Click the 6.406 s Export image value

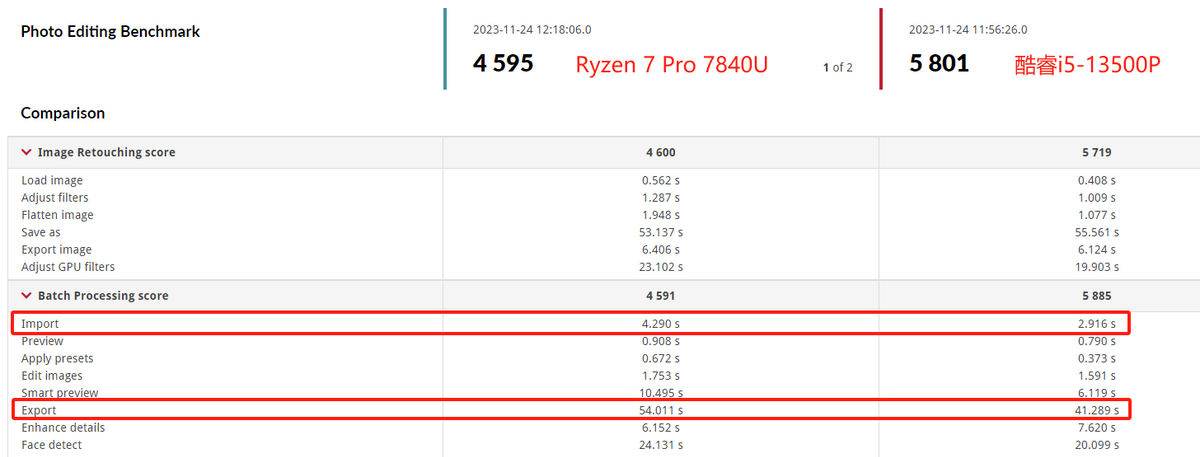tap(661, 250)
